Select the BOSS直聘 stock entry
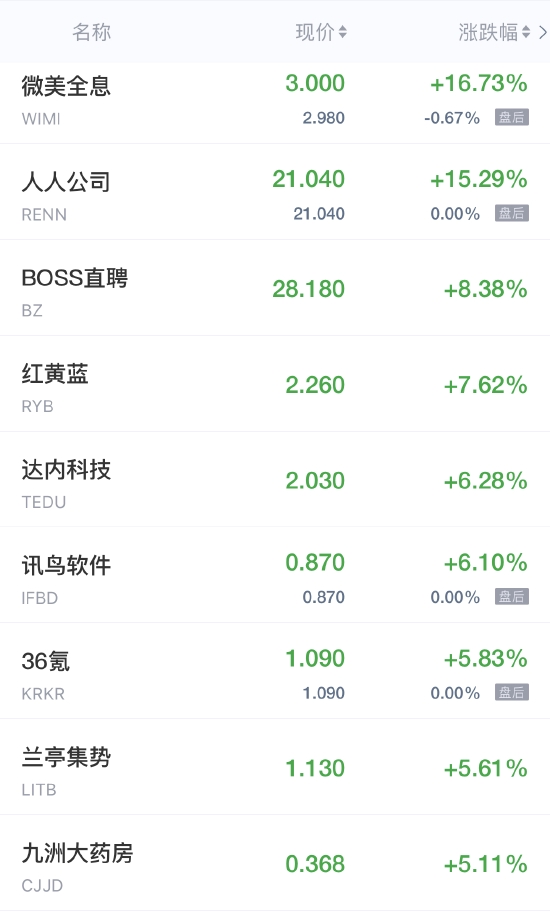This screenshot has height=913, width=550. click(275, 288)
